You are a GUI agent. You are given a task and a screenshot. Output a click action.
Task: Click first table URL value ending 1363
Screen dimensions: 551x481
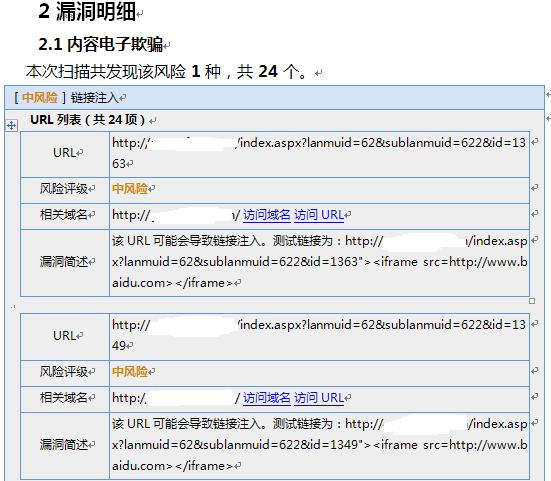pyautogui.click(x=319, y=153)
